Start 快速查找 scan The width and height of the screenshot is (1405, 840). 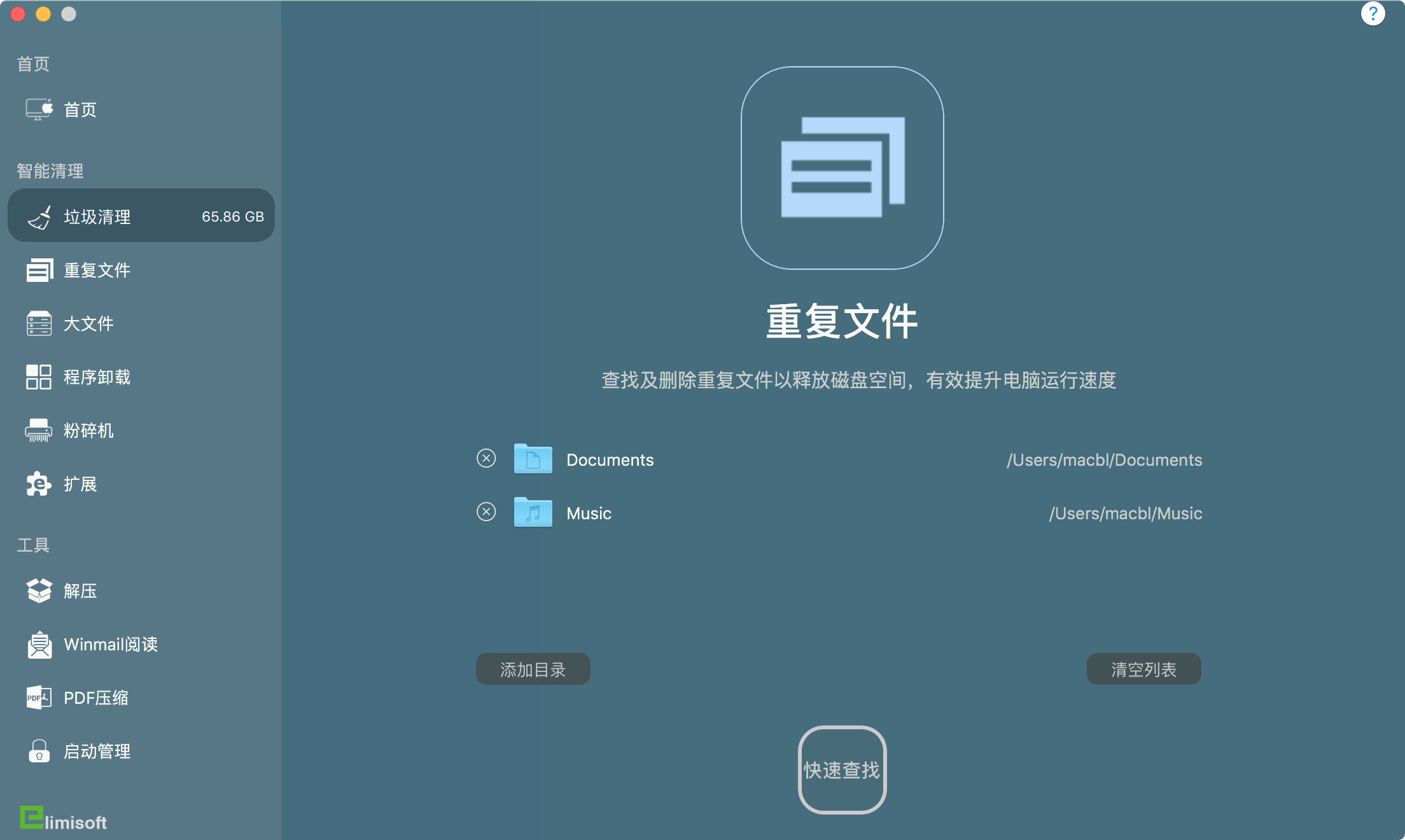(842, 770)
